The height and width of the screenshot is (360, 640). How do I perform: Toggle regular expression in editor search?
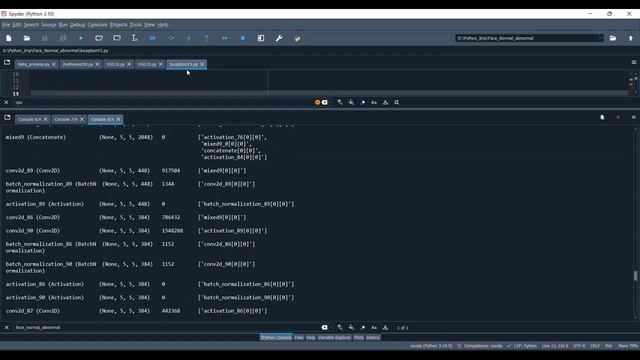pyautogui.click(x=362, y=102)
